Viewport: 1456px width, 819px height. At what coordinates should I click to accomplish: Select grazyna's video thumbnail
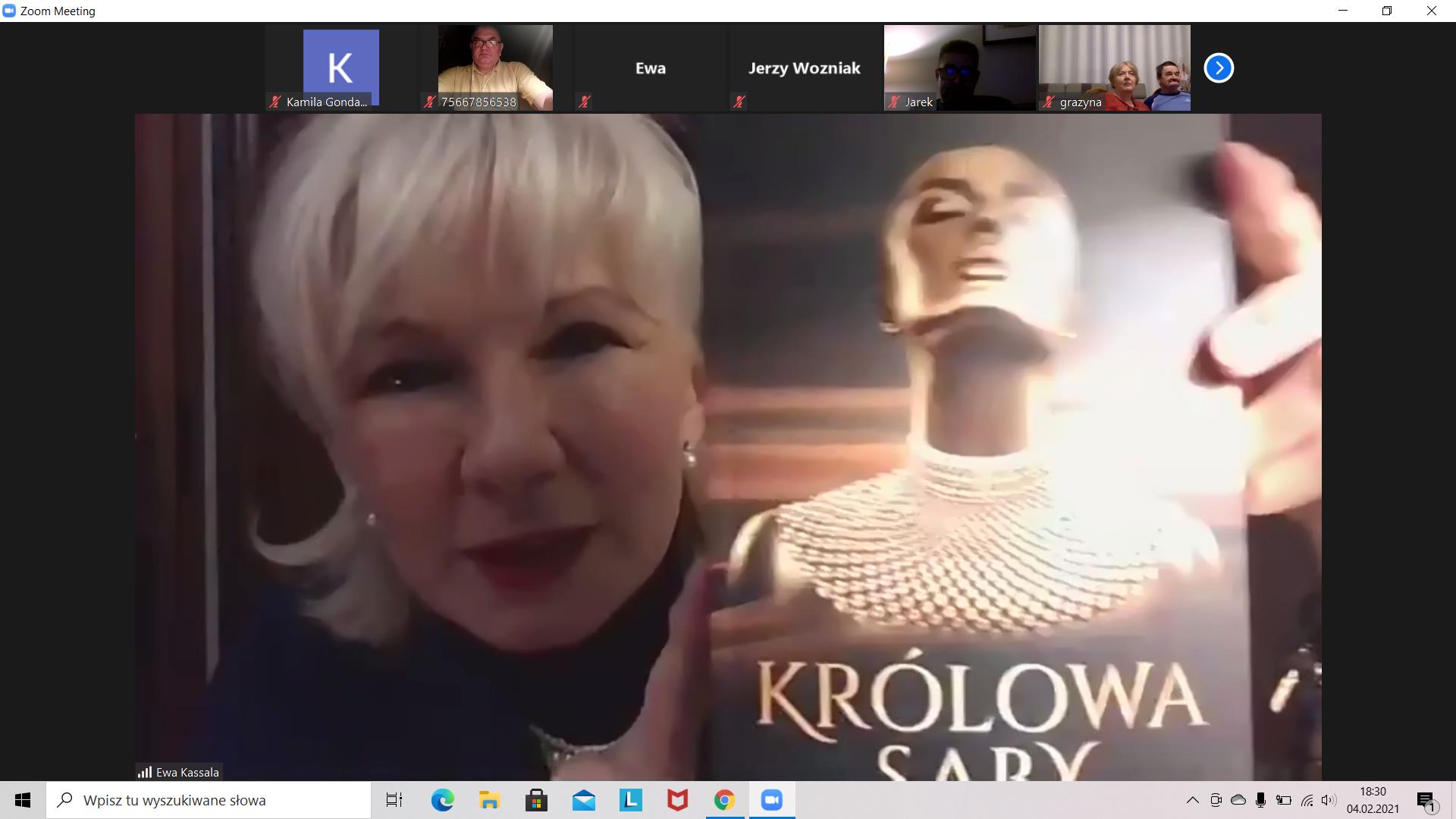[x=1114, y=68]
